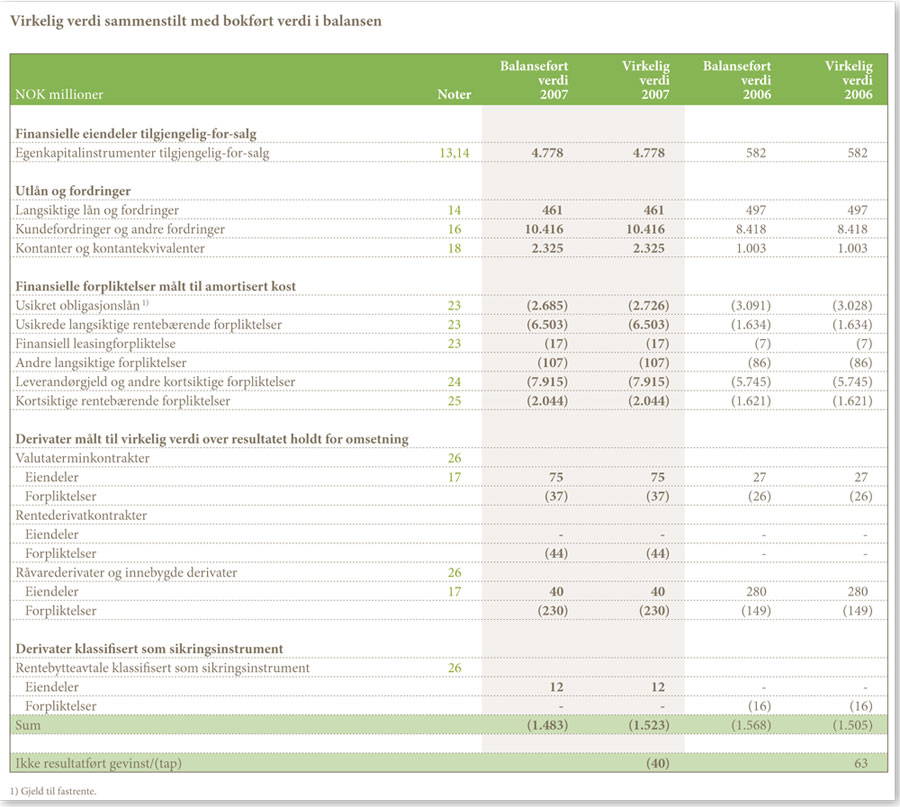Click note number '24' for Leverandørgjeld

[x=454, y=382]
